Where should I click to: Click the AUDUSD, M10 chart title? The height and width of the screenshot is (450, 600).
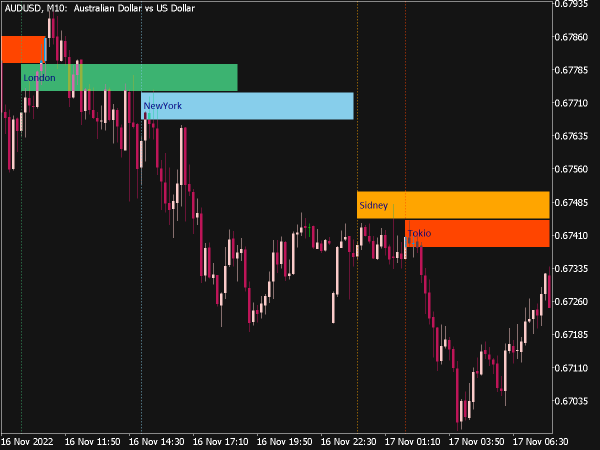pos(100,8)
